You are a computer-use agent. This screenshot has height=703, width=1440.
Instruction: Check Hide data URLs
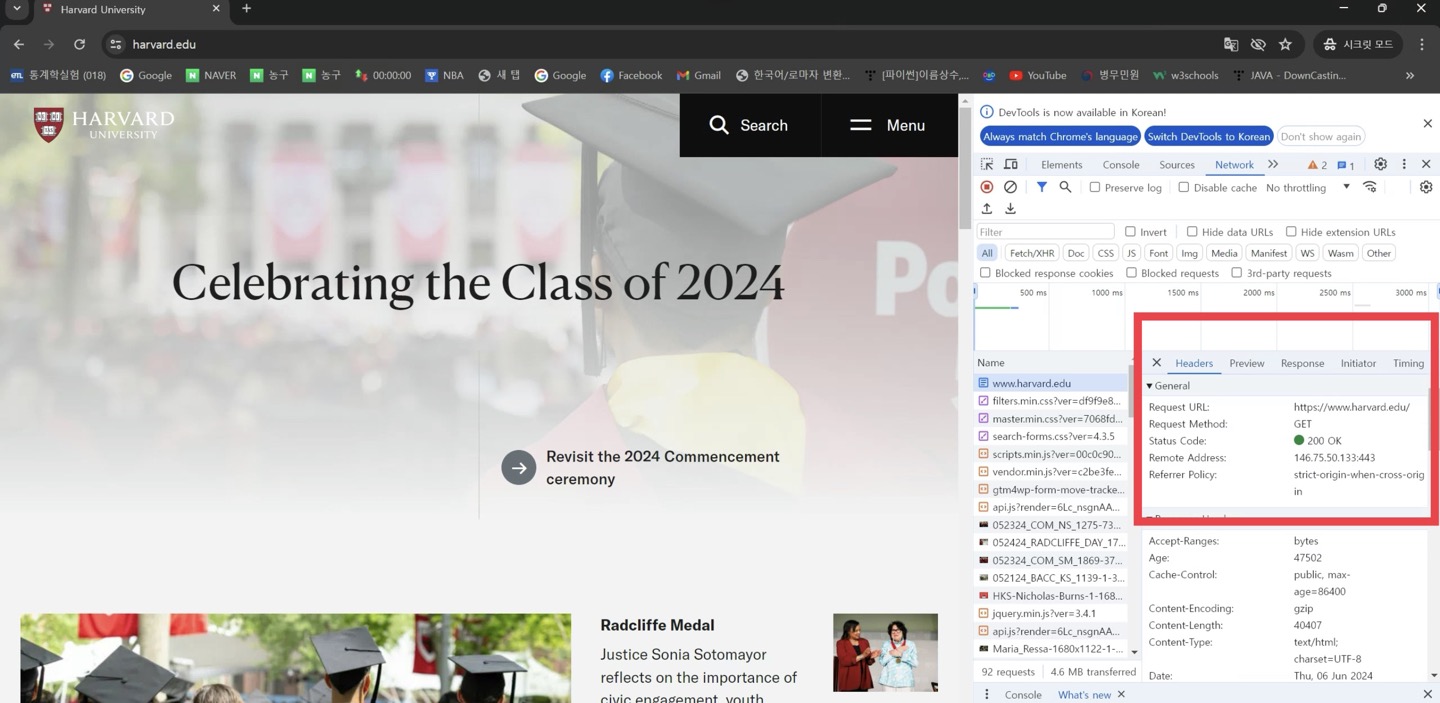(x=1192, y=231)
